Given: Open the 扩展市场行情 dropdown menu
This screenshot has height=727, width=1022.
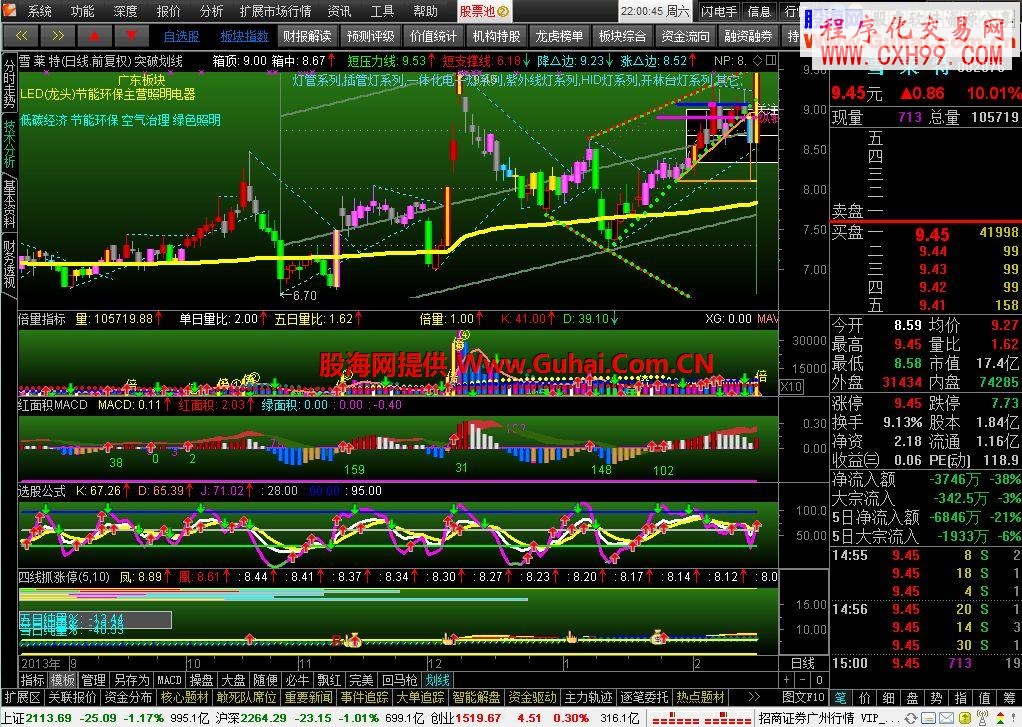Looking at the screenshot, I should [275, 12].
